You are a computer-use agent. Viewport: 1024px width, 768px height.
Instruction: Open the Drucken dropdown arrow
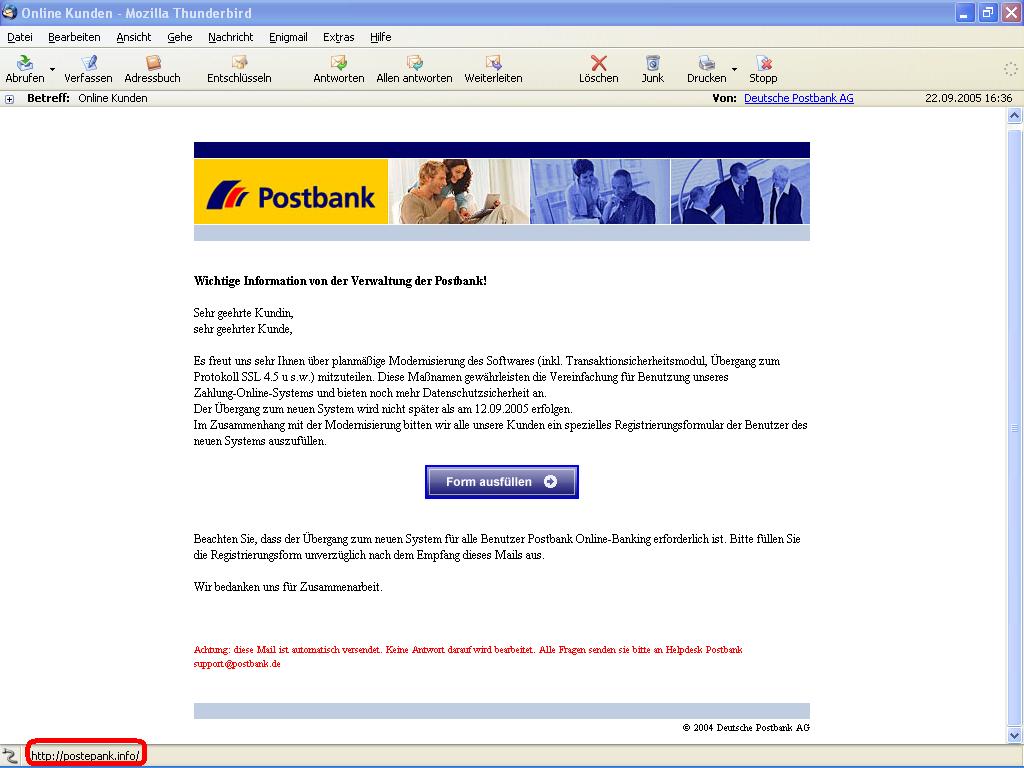(734, 69)
